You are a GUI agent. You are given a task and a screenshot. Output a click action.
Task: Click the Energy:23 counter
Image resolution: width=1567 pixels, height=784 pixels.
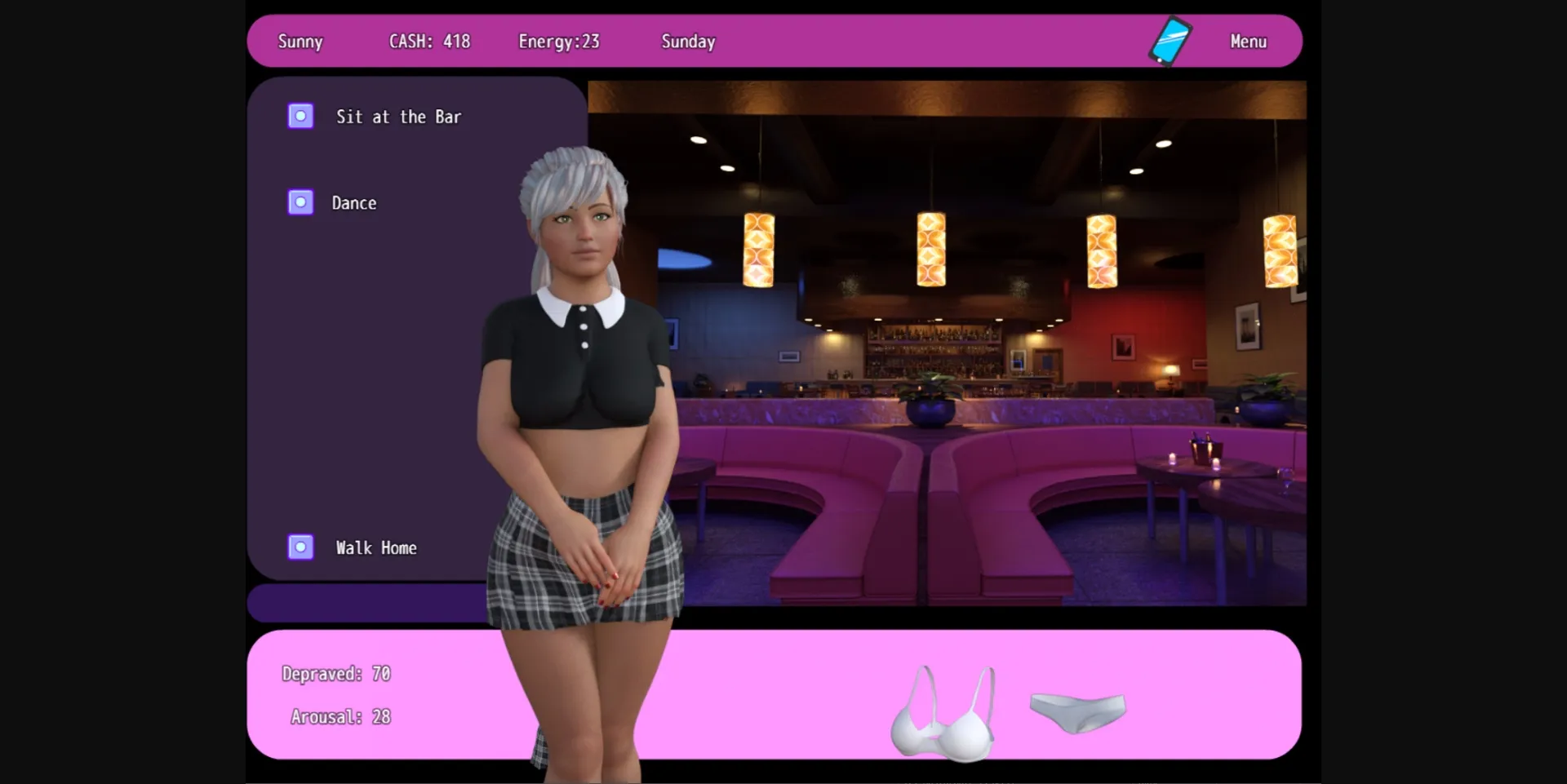[559, 41]
